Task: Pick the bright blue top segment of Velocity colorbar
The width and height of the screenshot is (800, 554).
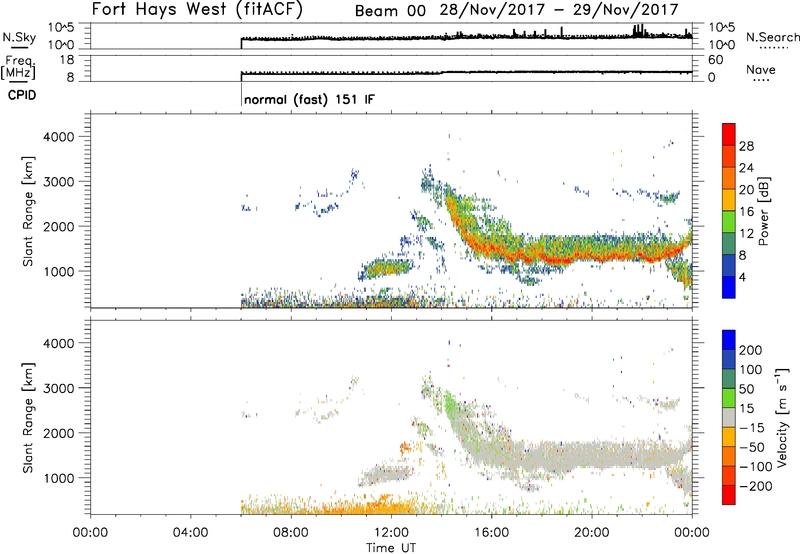Action: pyautogui.click(x=729, y=340)
